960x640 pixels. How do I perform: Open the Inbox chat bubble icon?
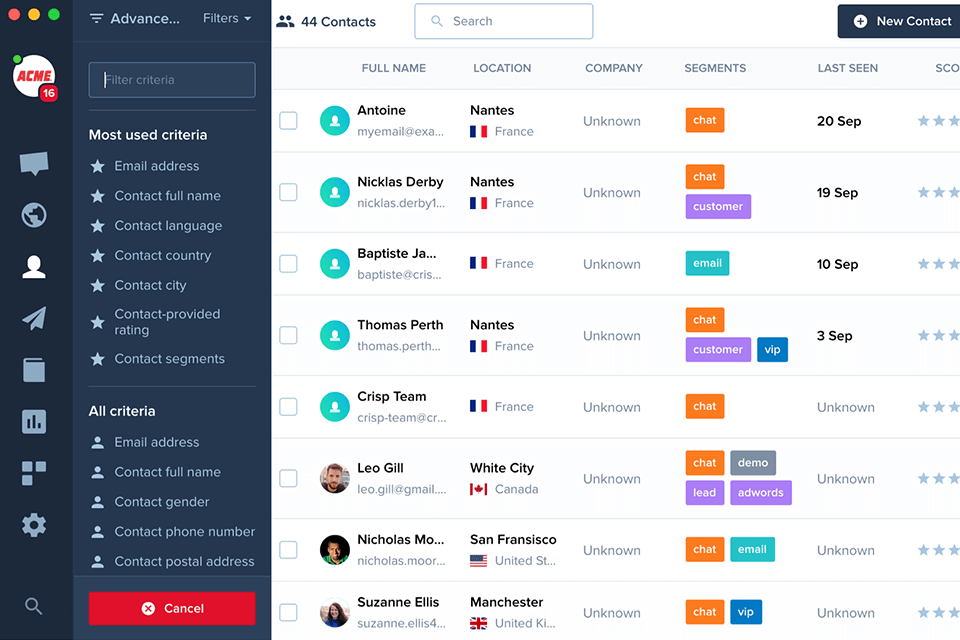[x=34, y=164]
